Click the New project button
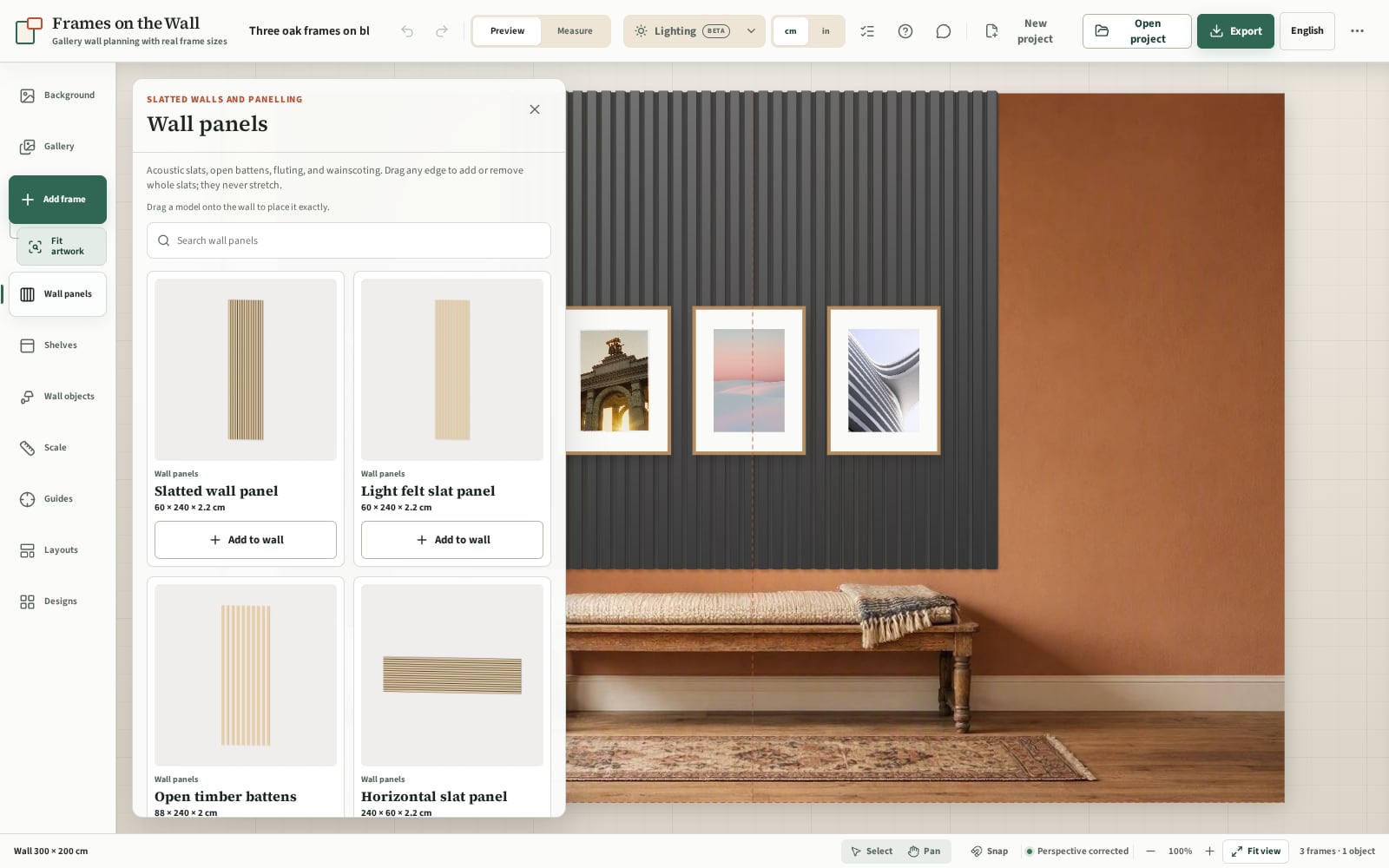 (1023, 31)
